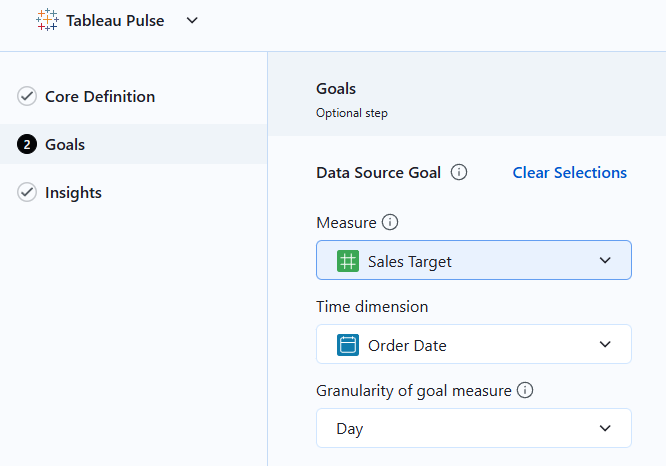Click the step 2 Goals number badge
Screen dimensions: 666x466
point(27,144)
